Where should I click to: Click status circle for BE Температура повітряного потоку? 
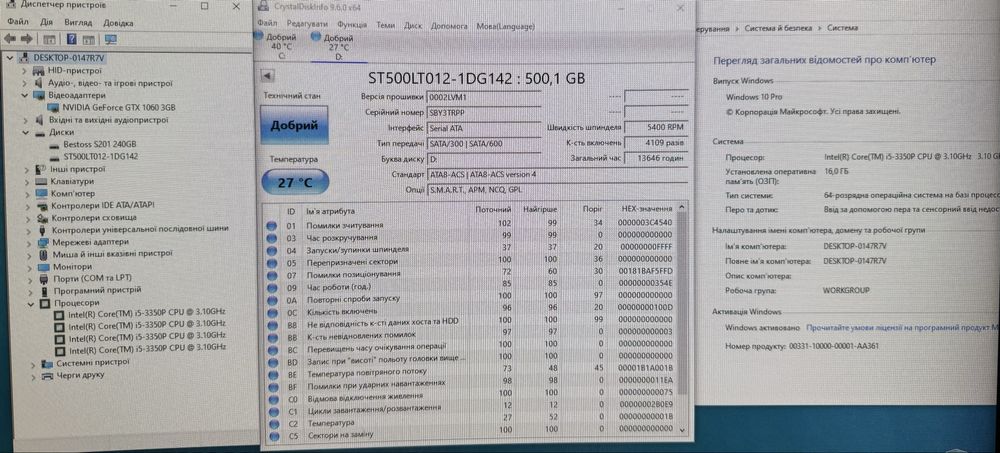coord(274,375)
